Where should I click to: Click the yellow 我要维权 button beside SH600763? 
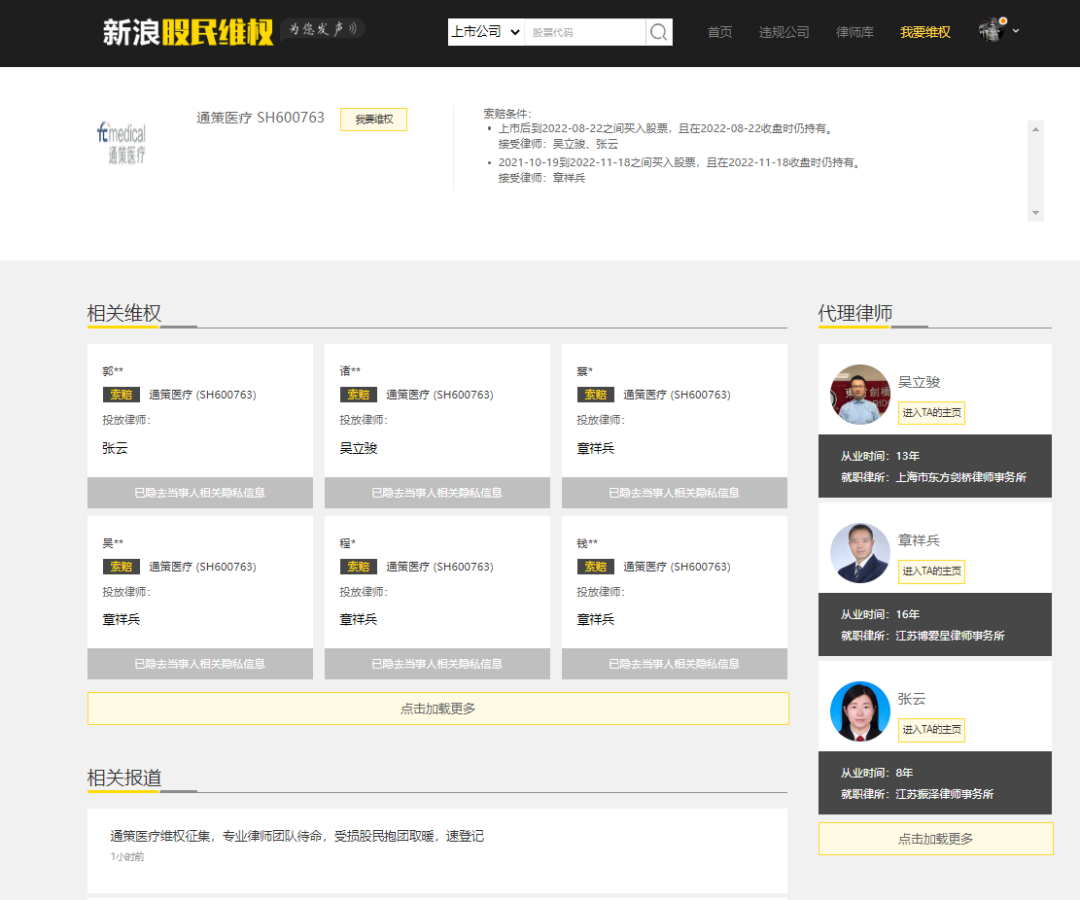pyautogui.click(x=374, y=119)
